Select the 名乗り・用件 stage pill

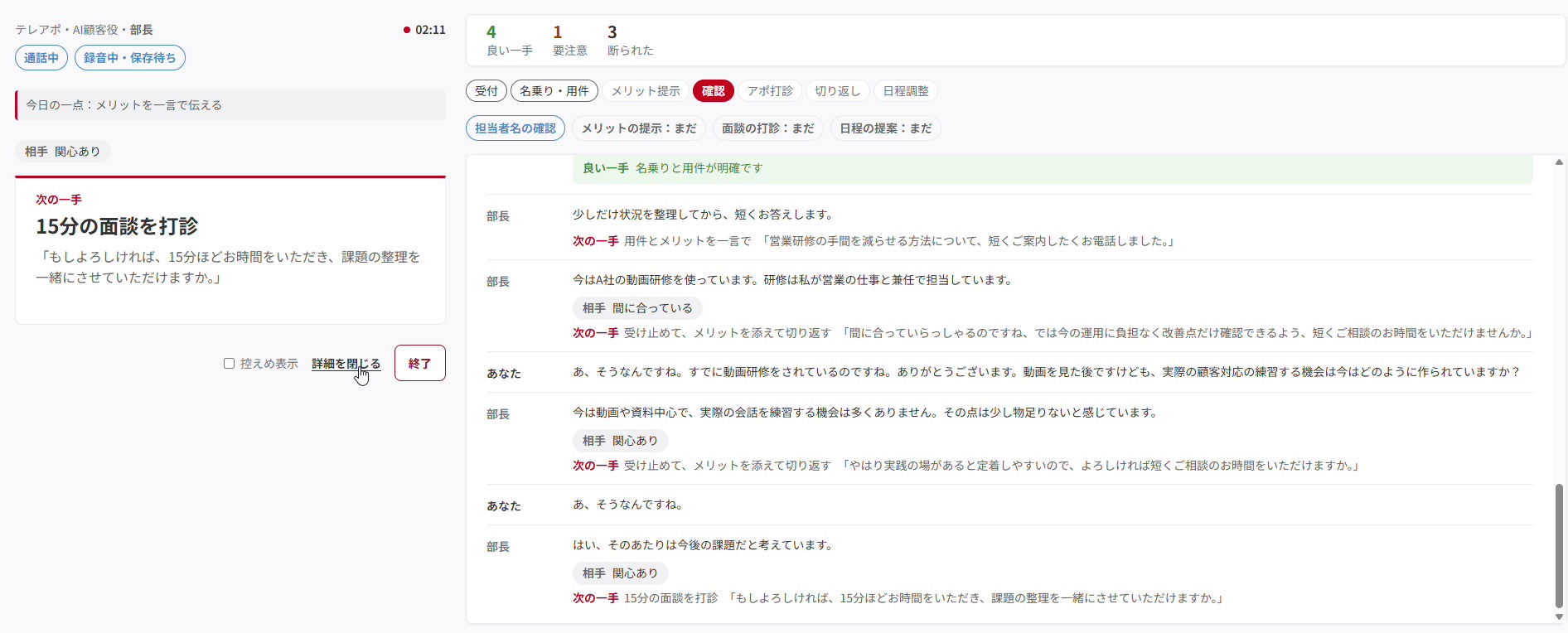pyautogui.click(x=554, y=91)
